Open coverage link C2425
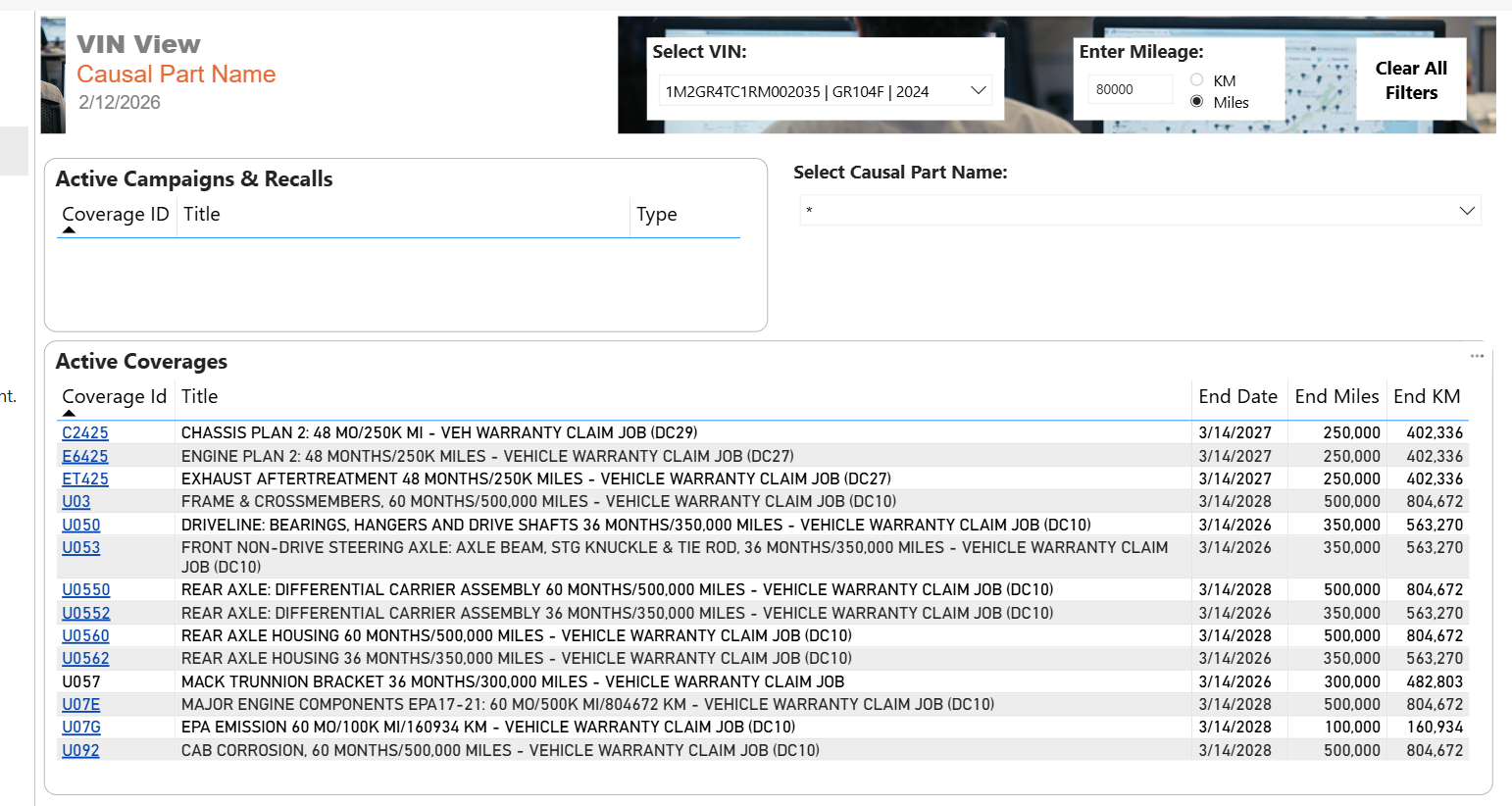Viewport: 1512px width, 806px height. [85, 433]
